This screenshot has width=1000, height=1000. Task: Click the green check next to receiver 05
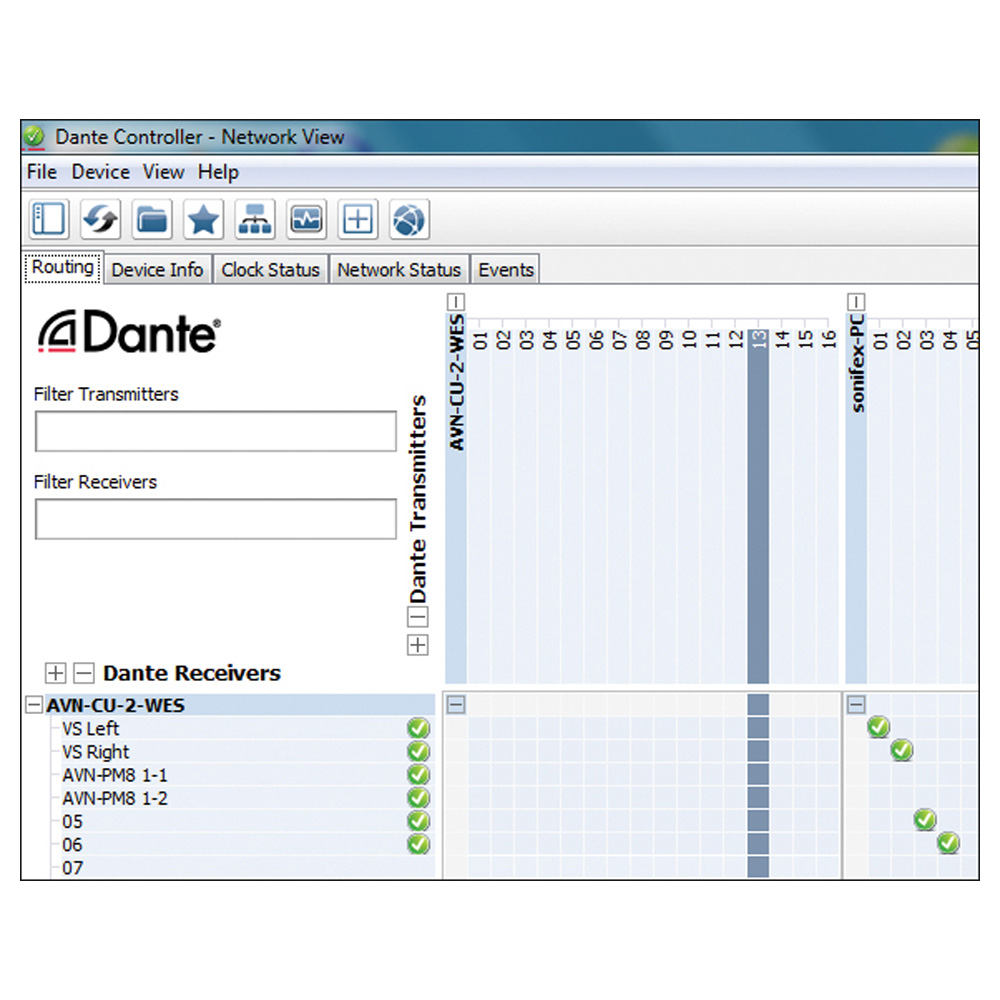pyautogui.click(x=418, y=821)
